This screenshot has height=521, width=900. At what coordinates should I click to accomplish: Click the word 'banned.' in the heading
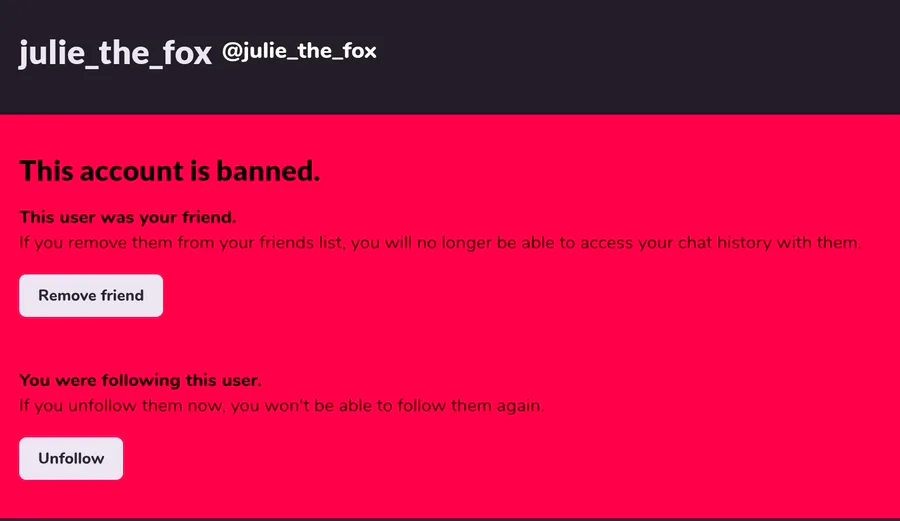268,171
